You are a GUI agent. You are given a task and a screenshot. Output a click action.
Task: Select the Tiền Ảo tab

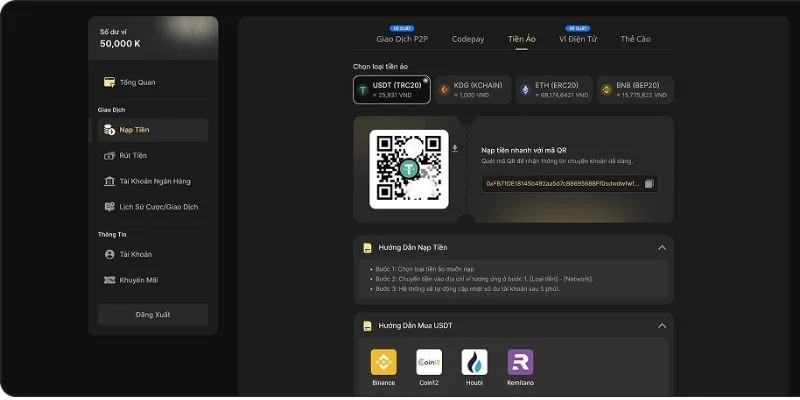tap(521, 39)
